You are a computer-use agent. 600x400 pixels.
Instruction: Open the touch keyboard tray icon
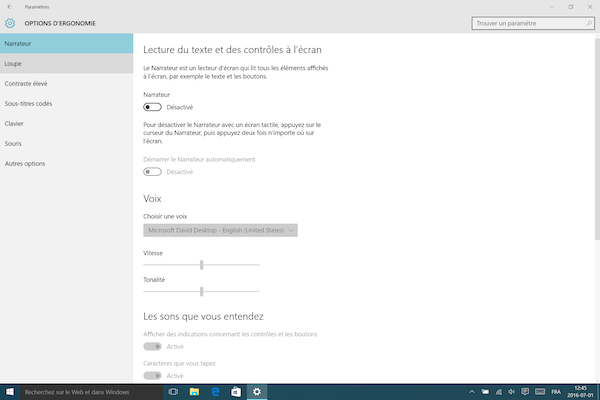coord(540,391)
